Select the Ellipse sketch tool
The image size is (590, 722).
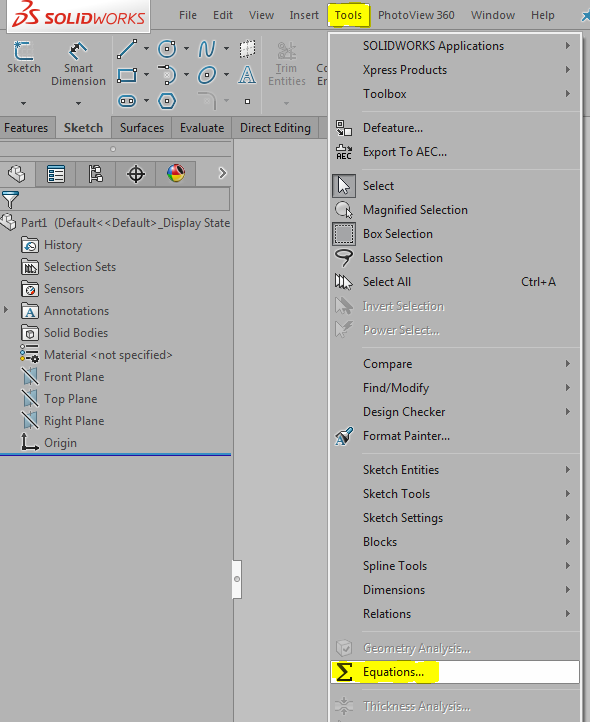207,75
